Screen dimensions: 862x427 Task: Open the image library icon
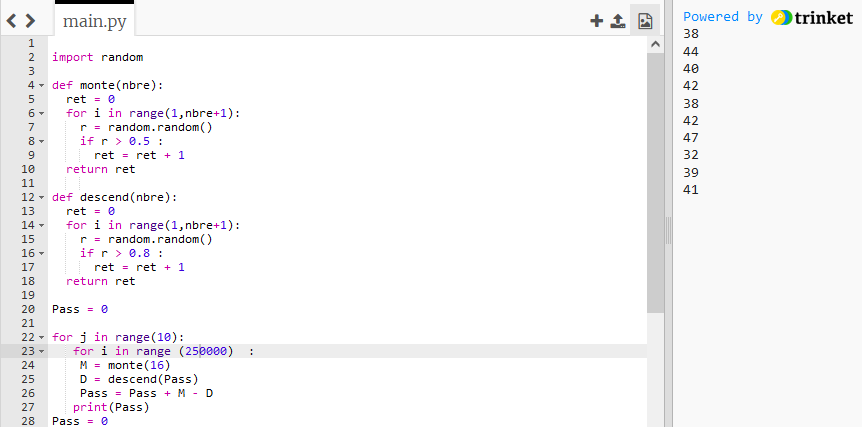pos(645,20)
